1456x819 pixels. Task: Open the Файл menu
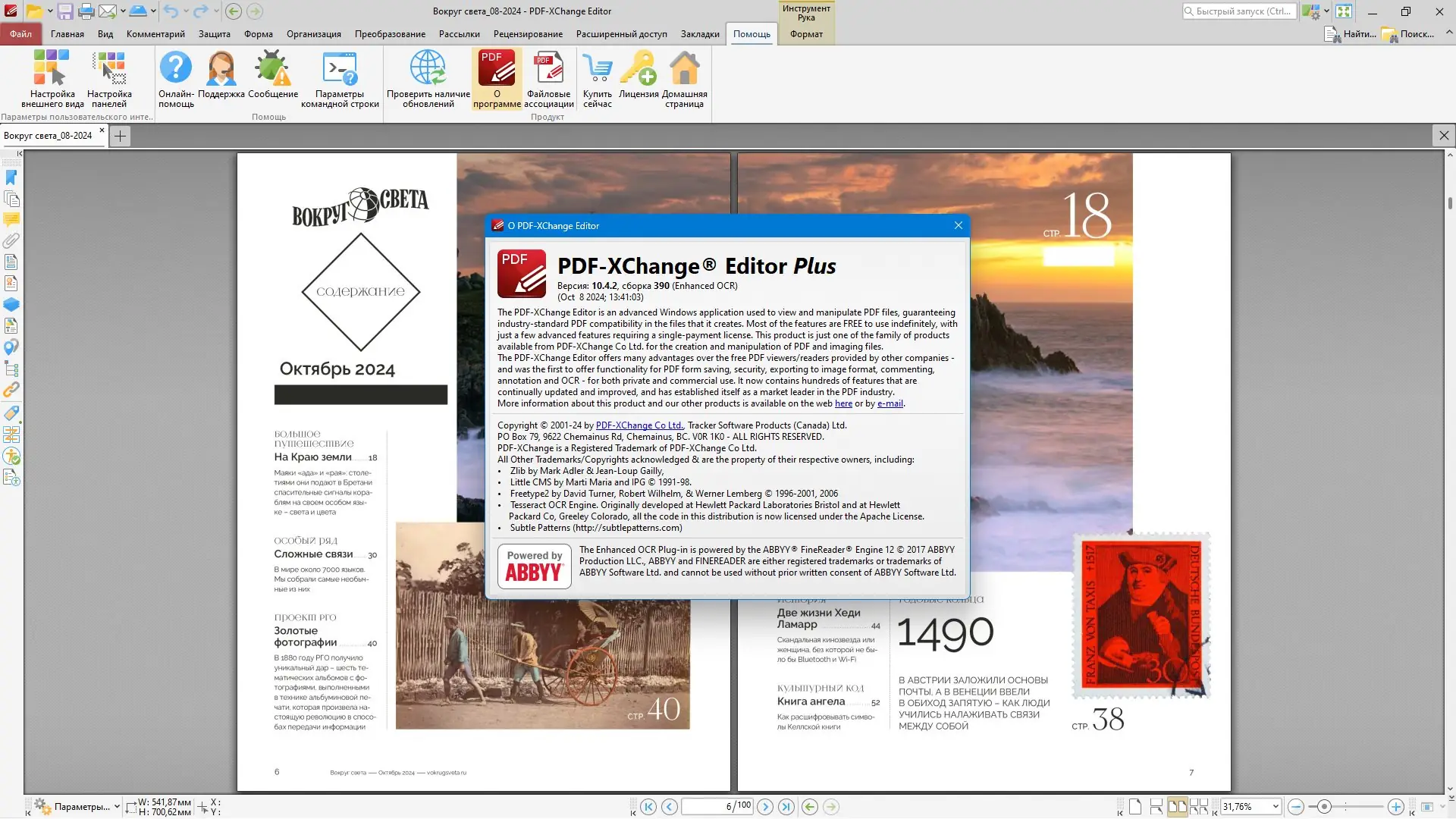[20, 34]
